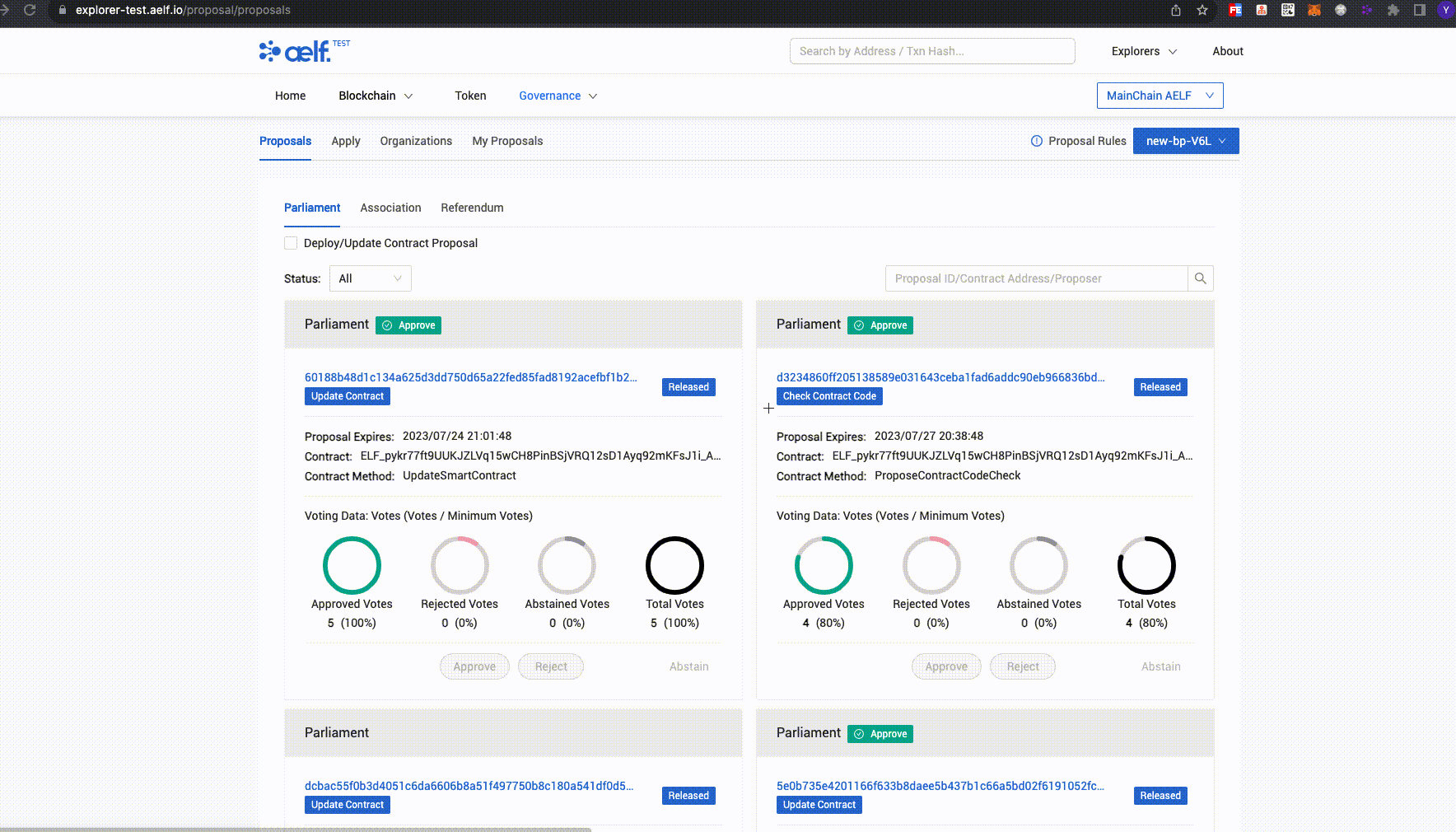1456x832 pixels.
Task: Open the new-bp-V6L account dropdown
Action: 1186,141
